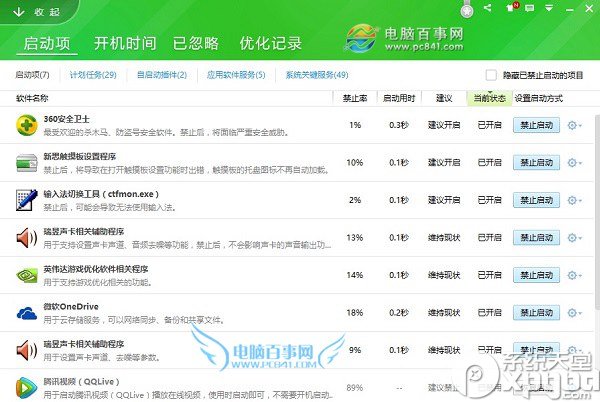600x402 pixels.
Task: Select 启动项(7) sub-tab
Action: pos(33,75)
